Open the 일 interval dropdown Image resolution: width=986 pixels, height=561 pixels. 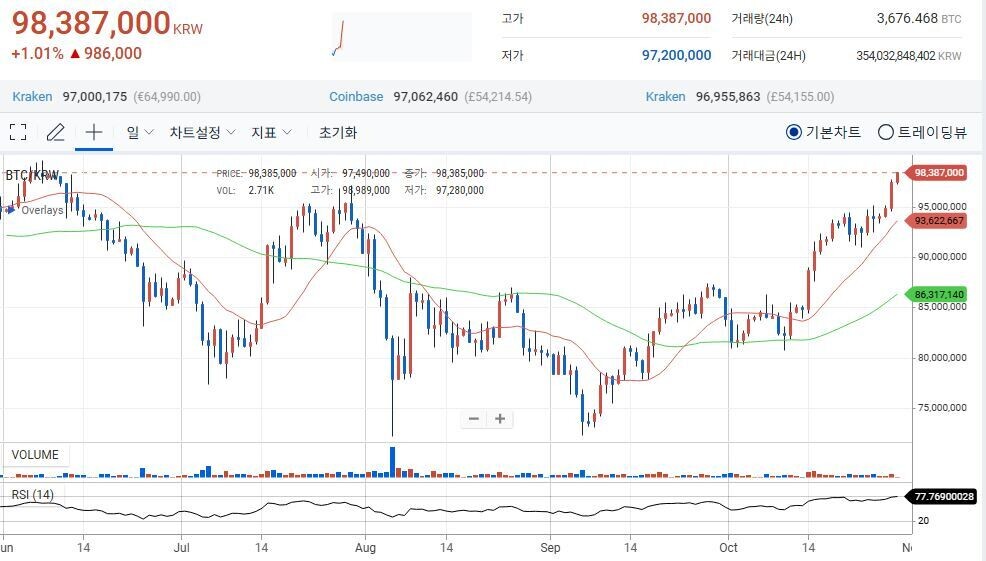click(x=138, y=132)
